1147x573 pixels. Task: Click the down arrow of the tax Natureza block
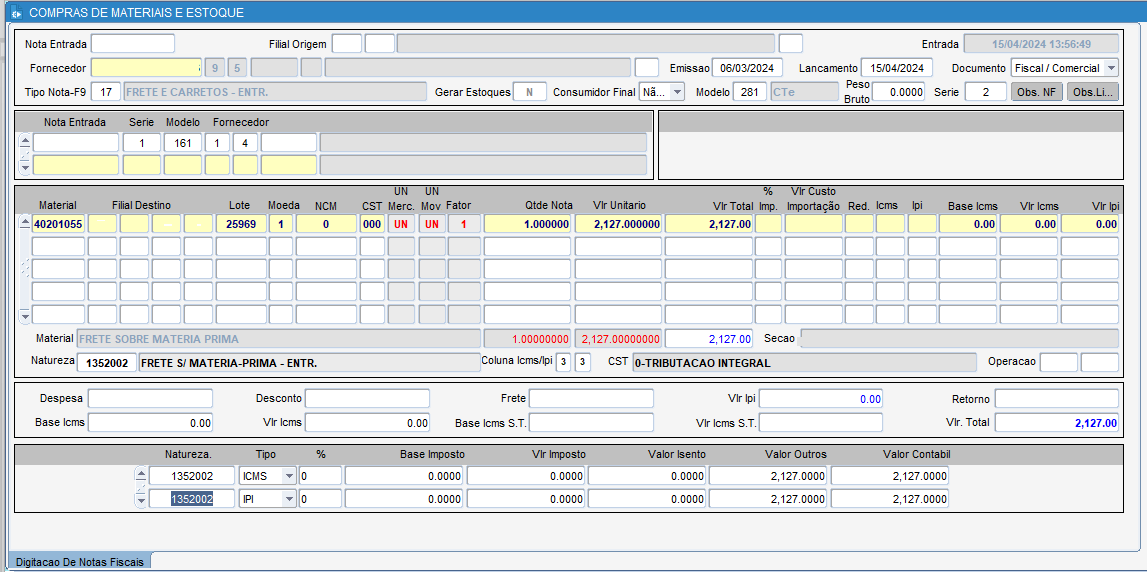(x=142, y=499)
